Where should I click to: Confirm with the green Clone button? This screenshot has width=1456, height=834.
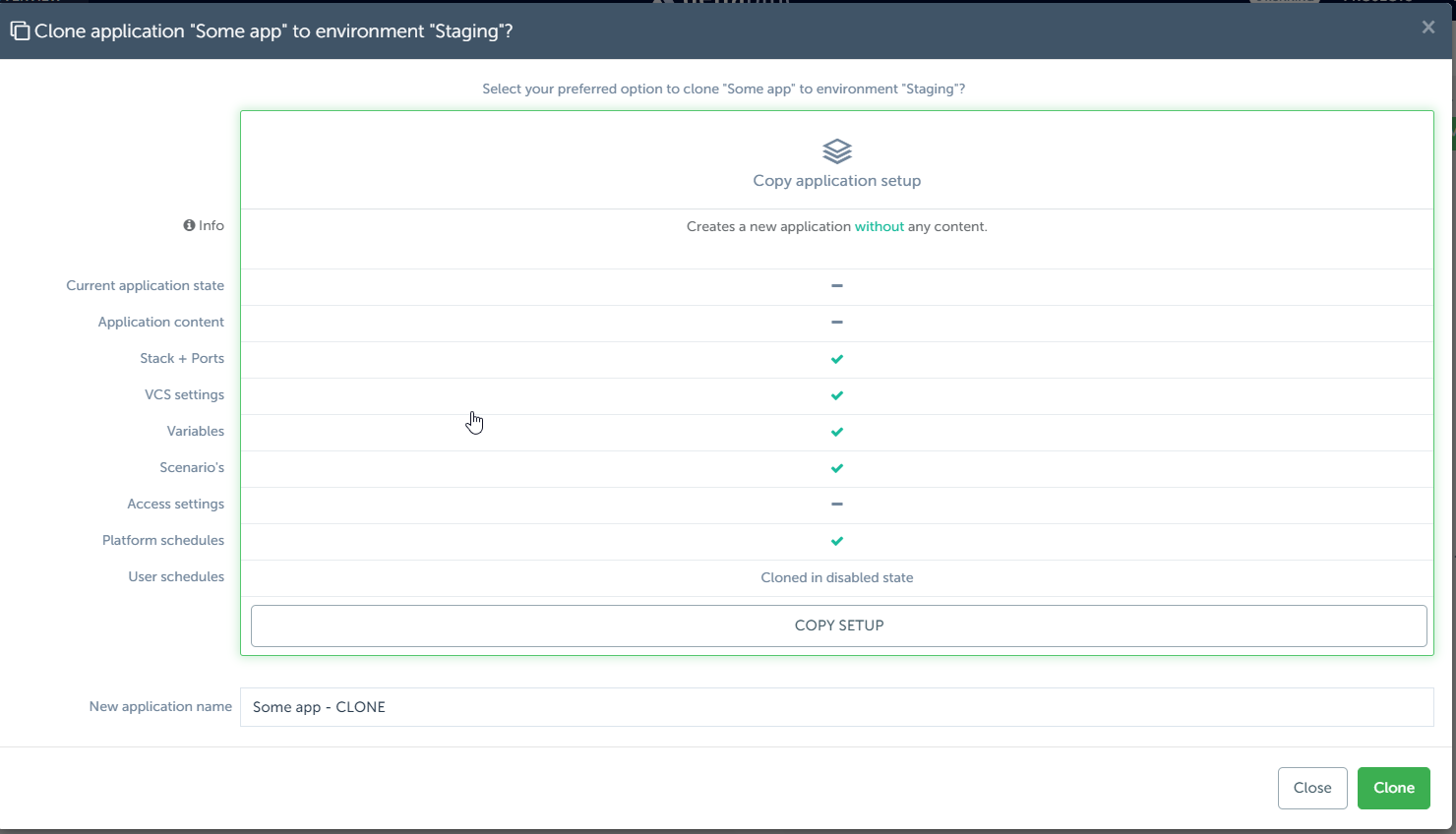click(1393, 788)
